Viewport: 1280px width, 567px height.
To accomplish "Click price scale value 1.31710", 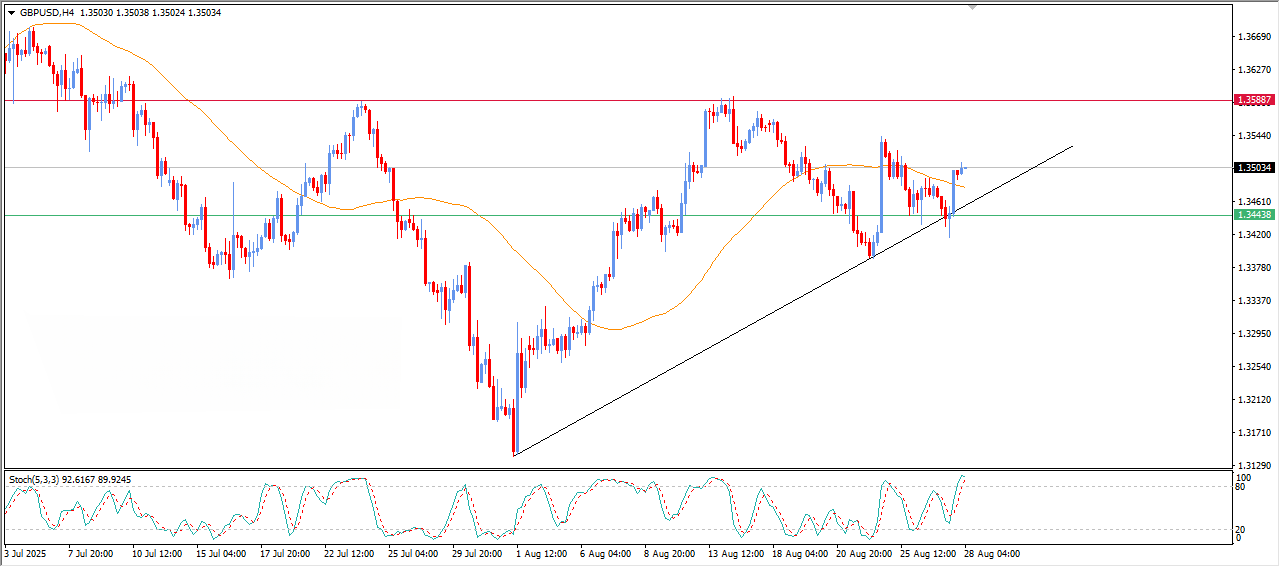I will [1254, 433].
